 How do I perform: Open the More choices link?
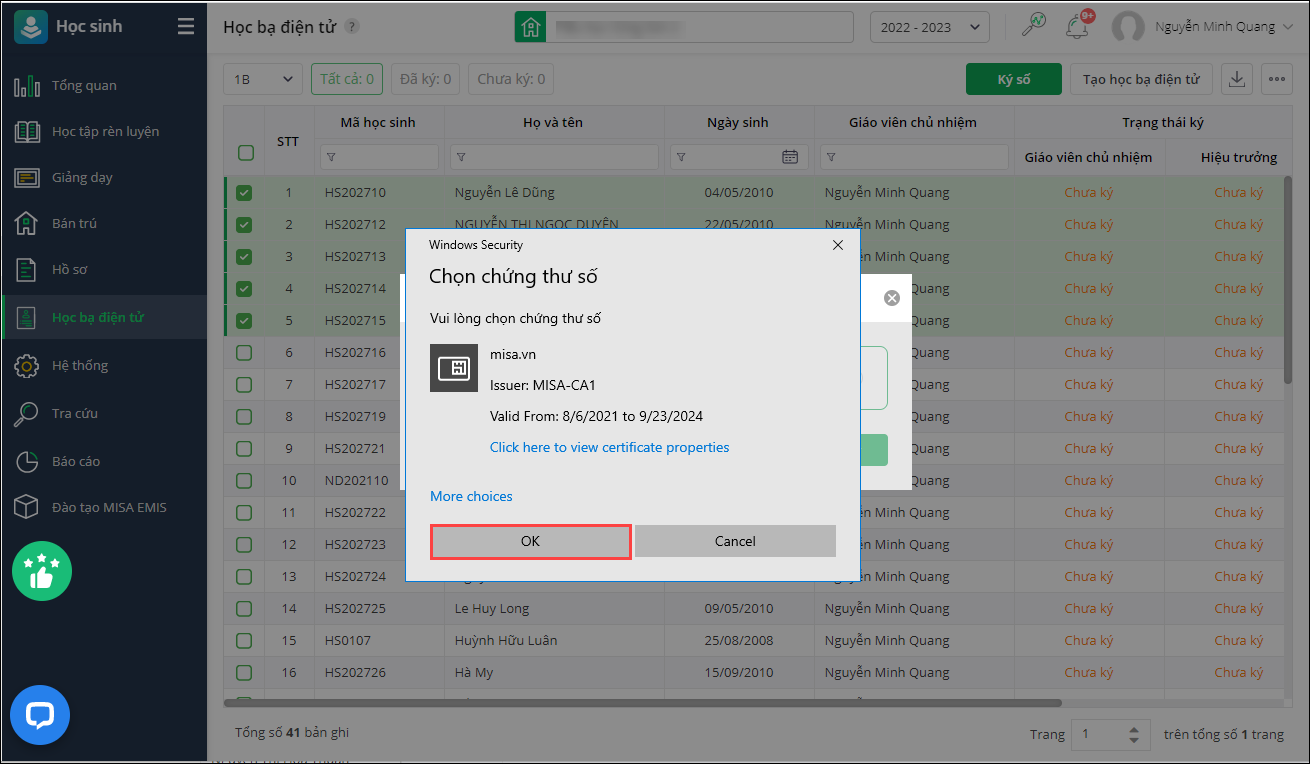pos(471,496)
